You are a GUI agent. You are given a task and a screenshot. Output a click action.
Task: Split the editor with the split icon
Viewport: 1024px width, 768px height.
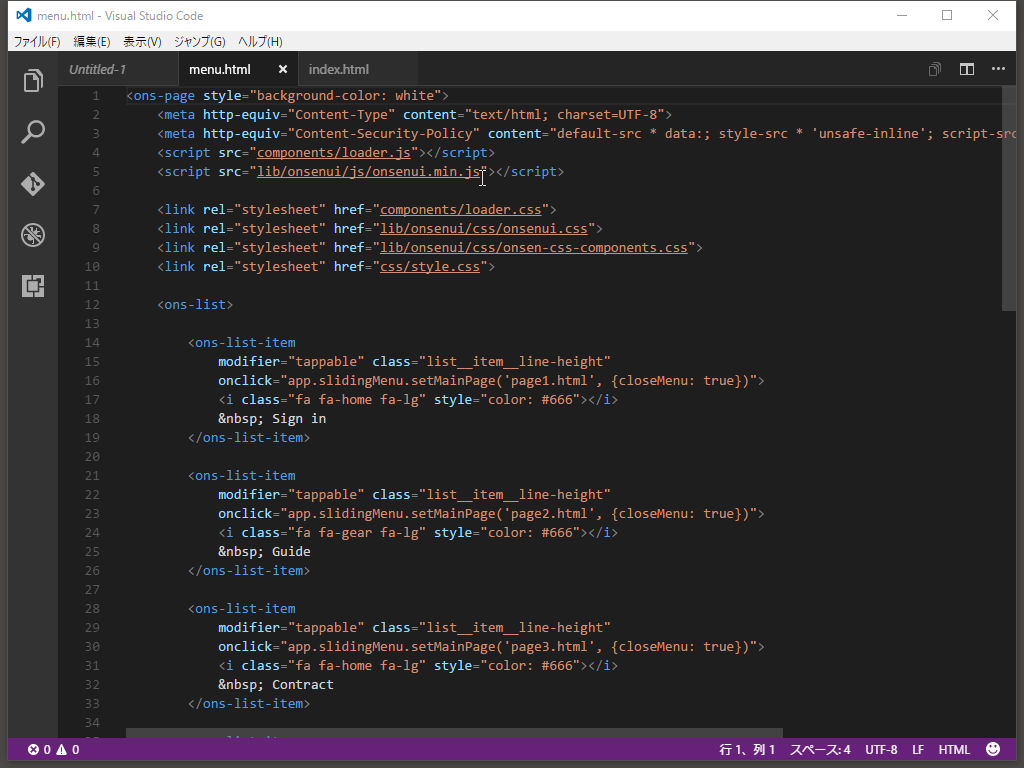point(967,69)
